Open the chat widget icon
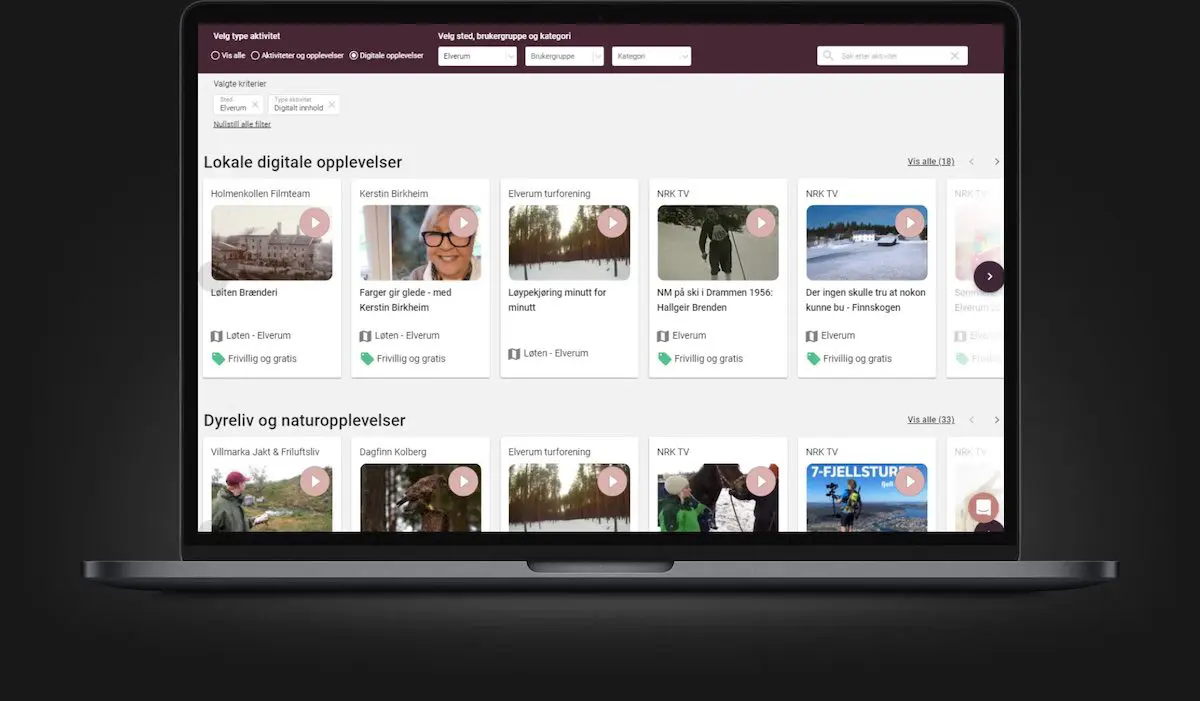The image size is (1200, 701). pyautogui.click(x=983, y=507)
